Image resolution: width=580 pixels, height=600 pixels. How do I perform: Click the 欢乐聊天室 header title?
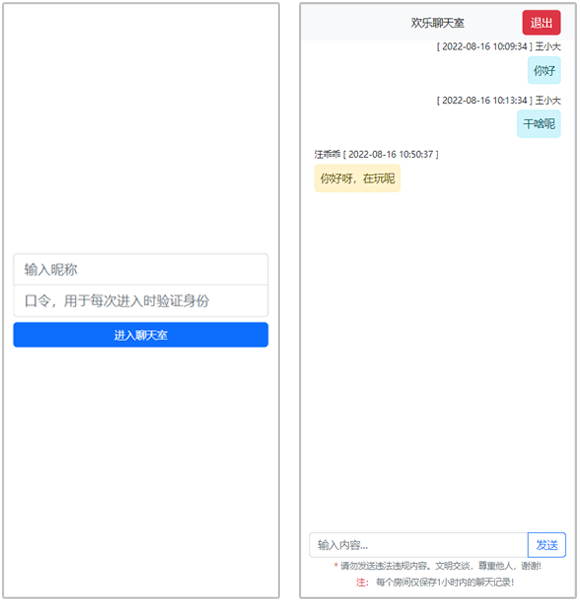(x=437, y=23)
